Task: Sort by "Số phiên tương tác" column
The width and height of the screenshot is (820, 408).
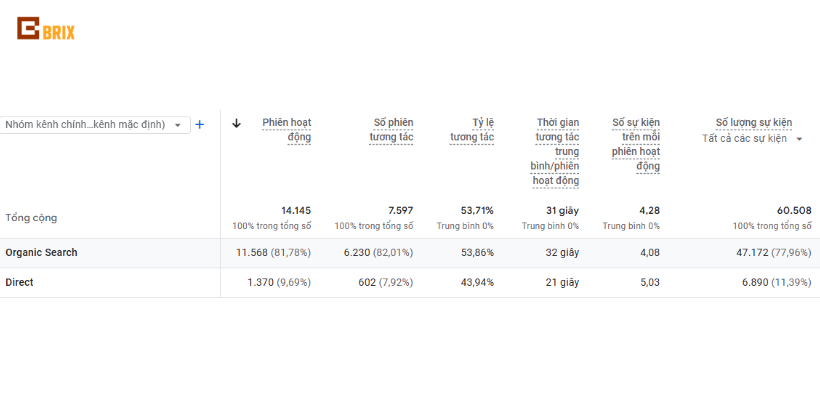Action: (393, 129)
